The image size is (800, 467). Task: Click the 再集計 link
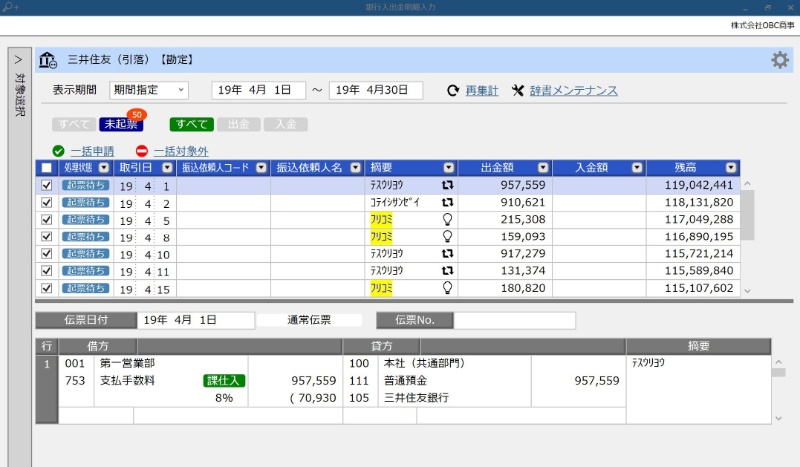[x=482, y=91]
